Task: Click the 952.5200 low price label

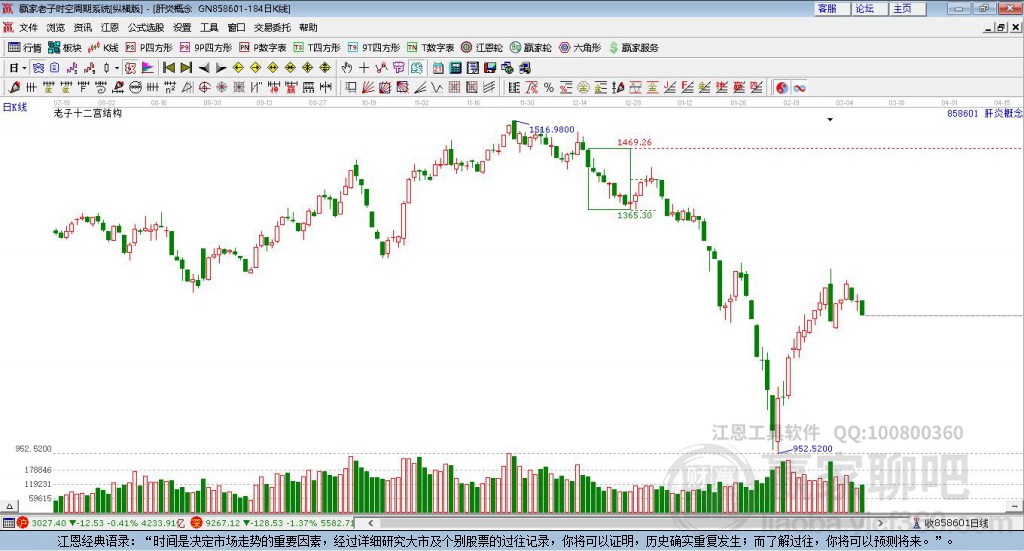Action: (812, 449)
